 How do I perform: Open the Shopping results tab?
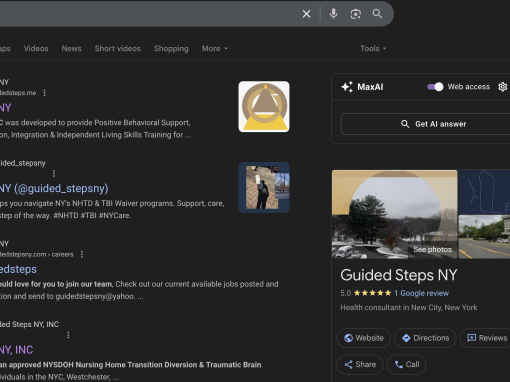[171, 49]
